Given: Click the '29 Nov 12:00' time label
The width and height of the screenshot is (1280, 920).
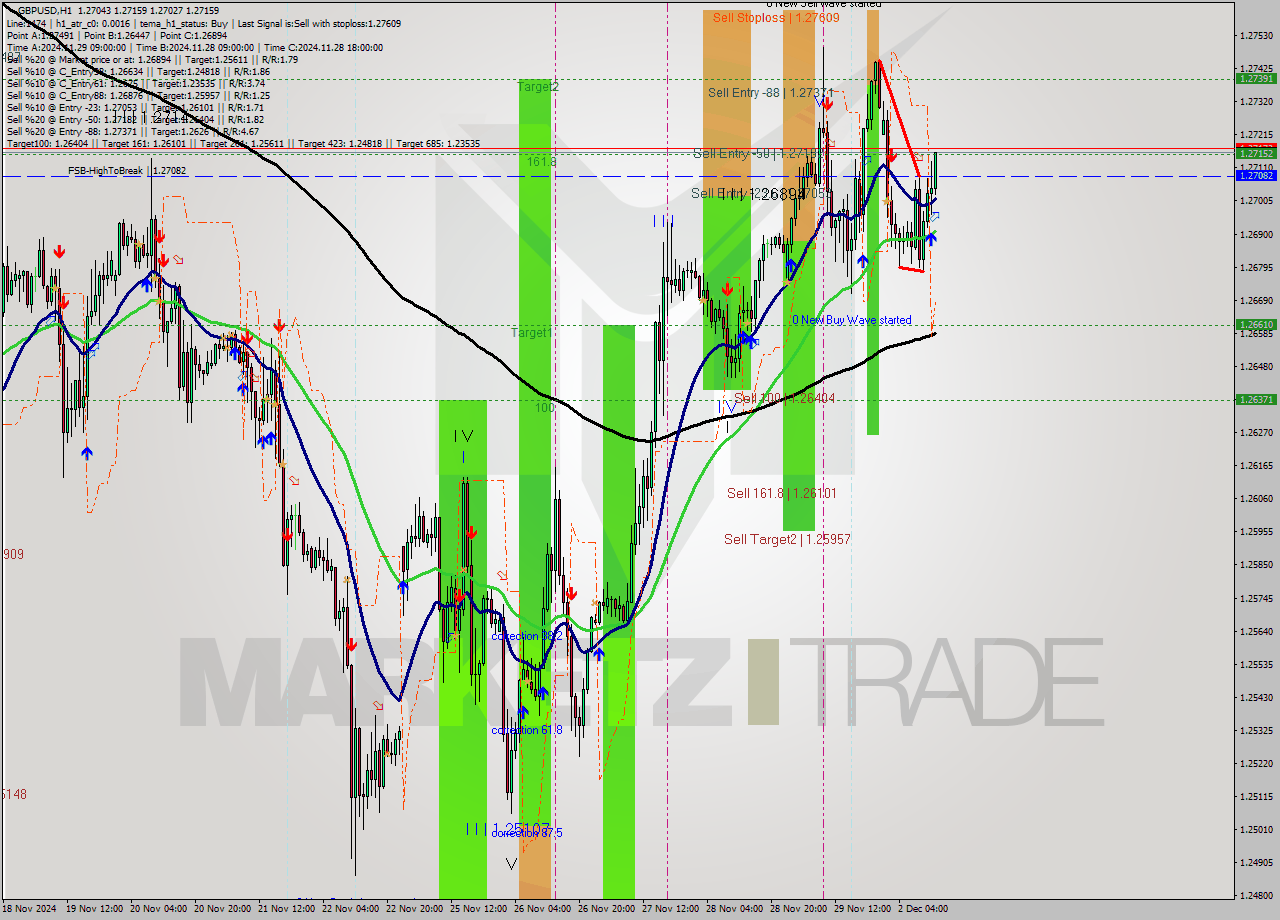Looking at the screenshot, I should point(863,909).
